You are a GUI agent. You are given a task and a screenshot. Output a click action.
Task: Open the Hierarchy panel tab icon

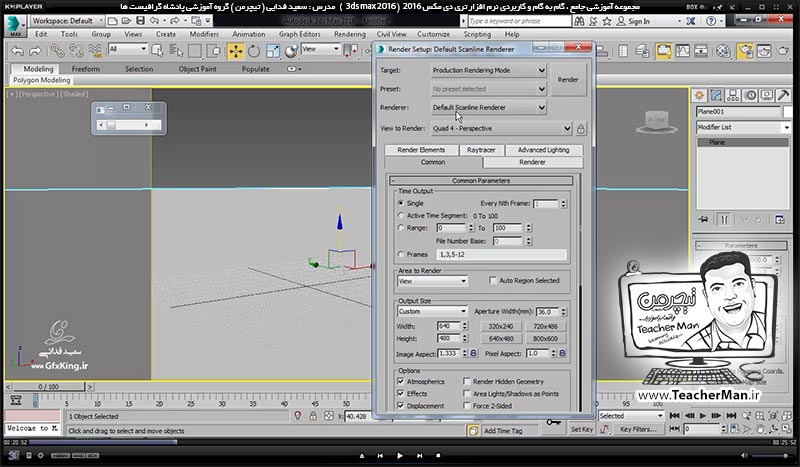[x=733, y=95]
